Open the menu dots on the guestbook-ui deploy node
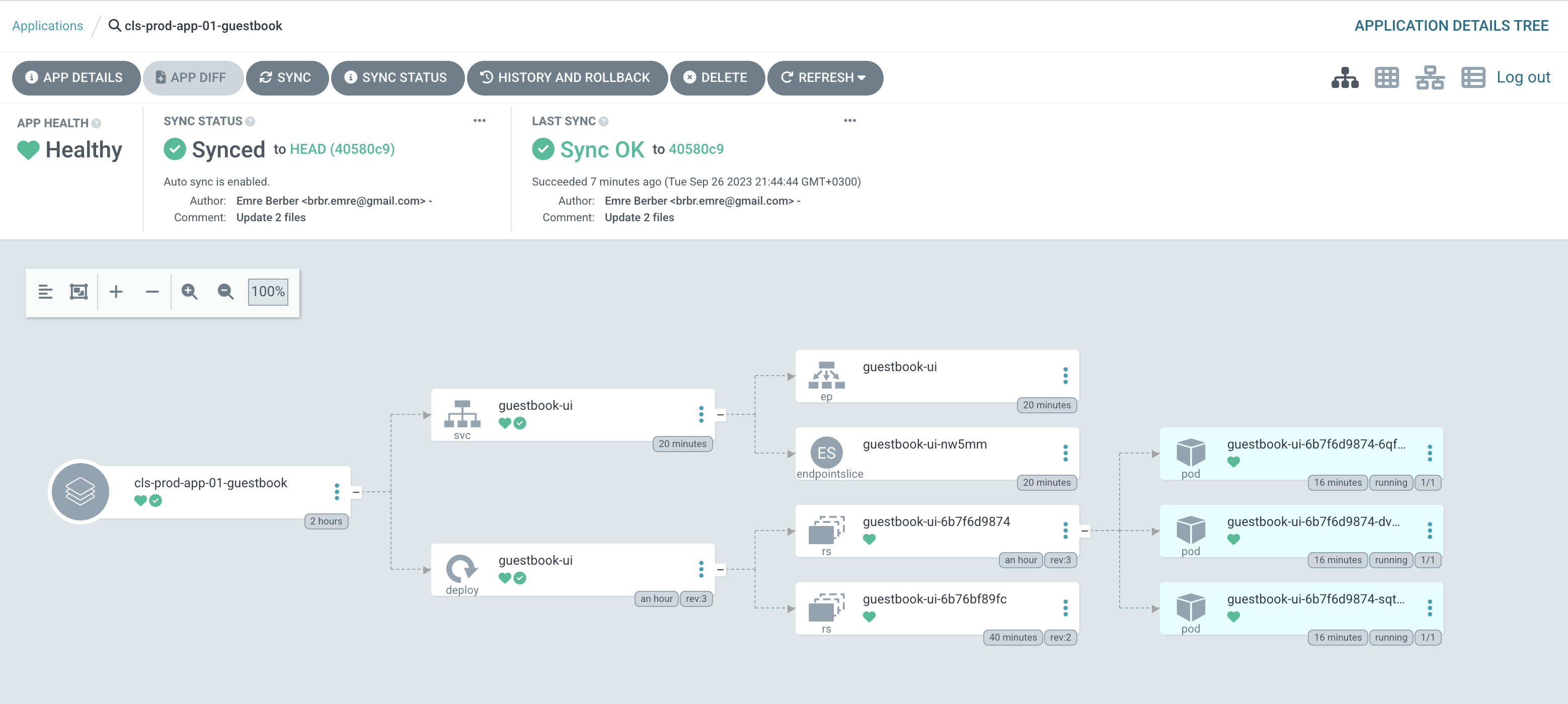 tap(701, 569)
